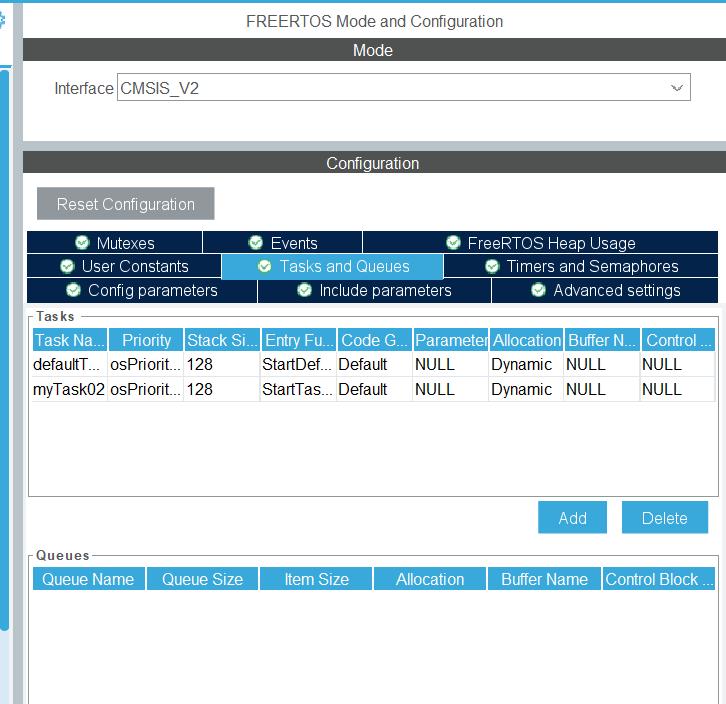Open the Config parameters tab
This screenshot has height=704, width=726.
142,290
